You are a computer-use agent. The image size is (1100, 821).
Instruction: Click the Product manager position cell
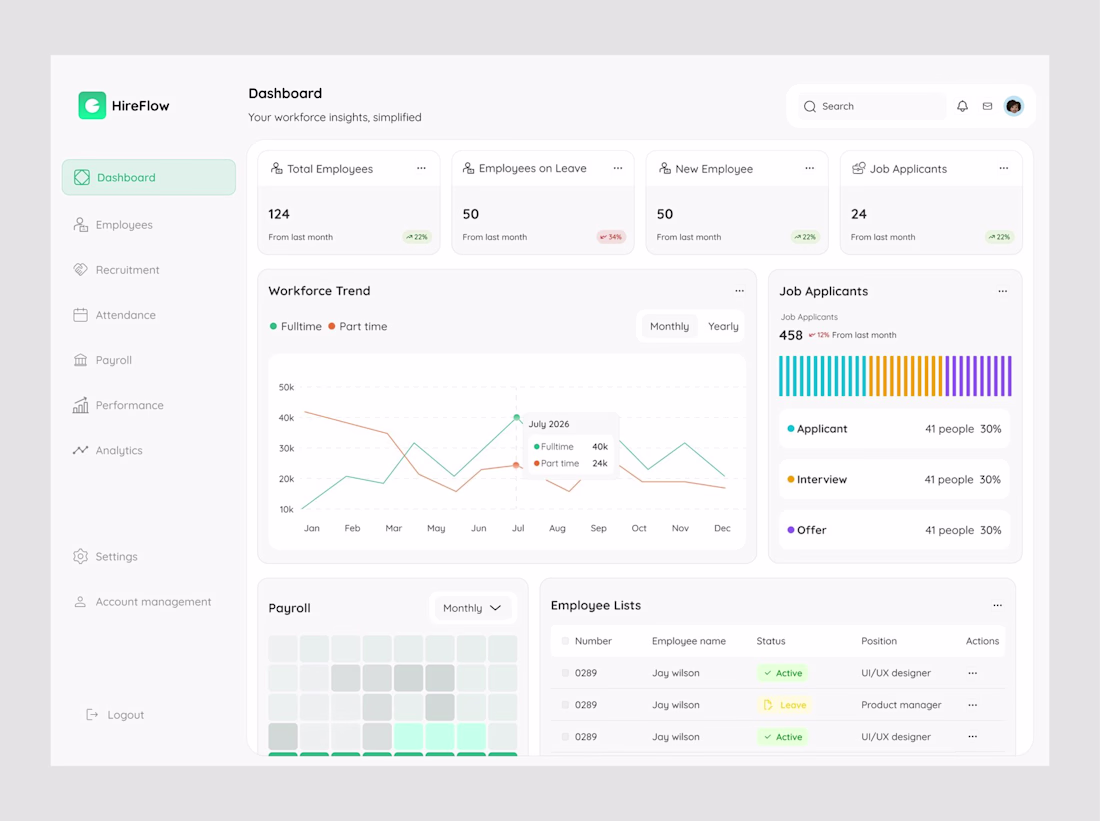pos(901,705)
